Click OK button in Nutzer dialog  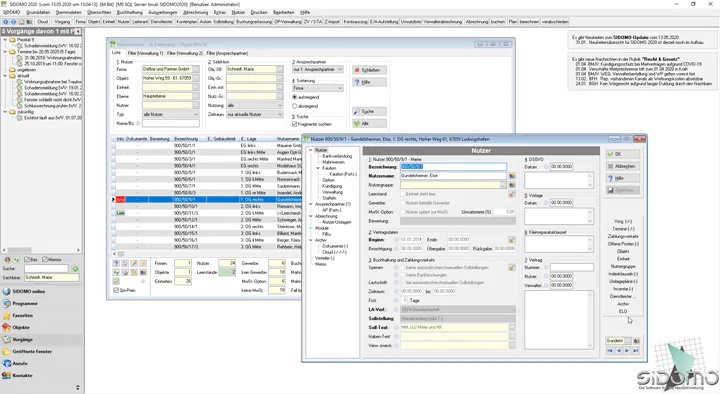pyautogui.click(x=623, y=154)
